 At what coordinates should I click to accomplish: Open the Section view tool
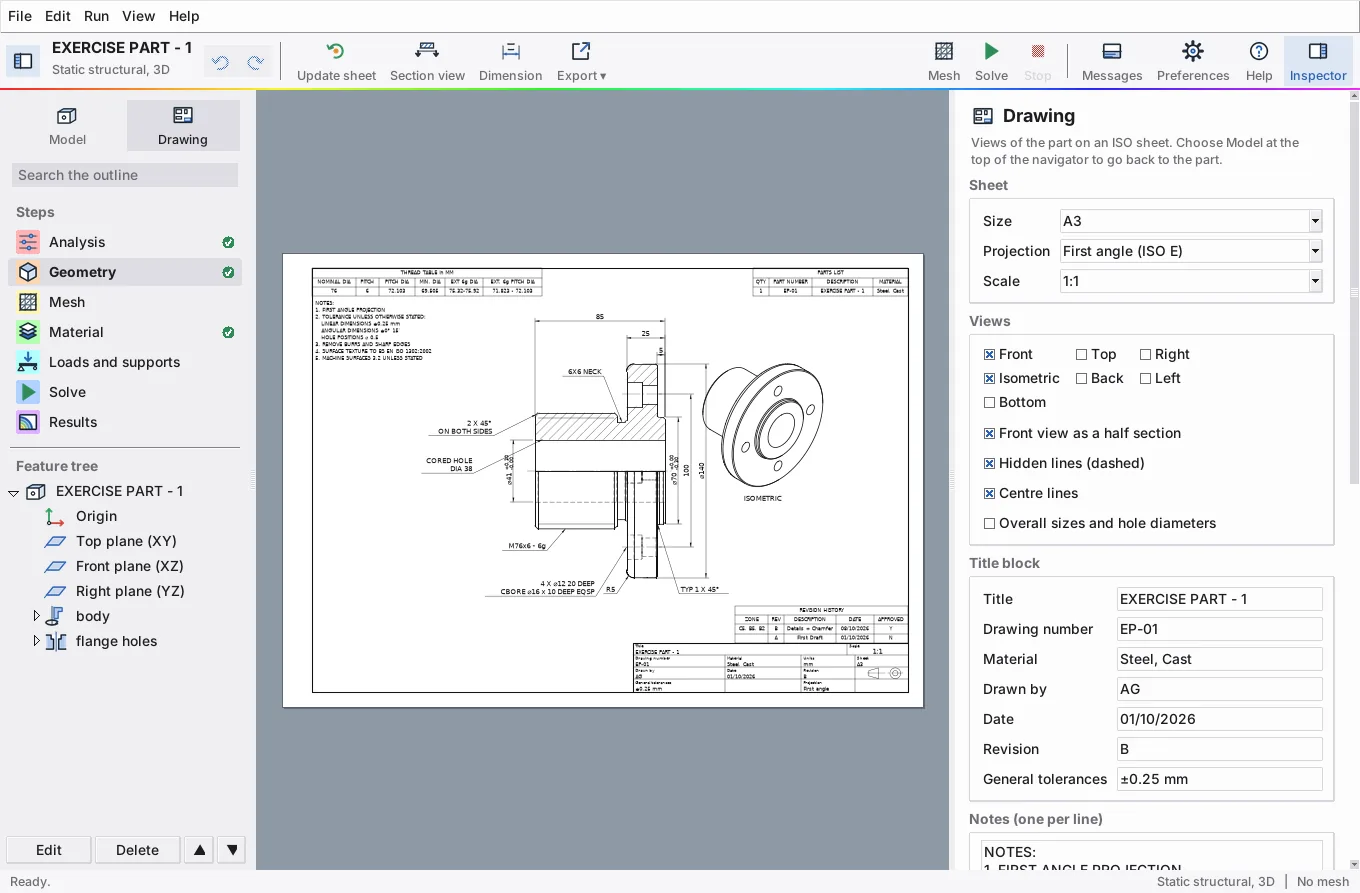(427, 61)
